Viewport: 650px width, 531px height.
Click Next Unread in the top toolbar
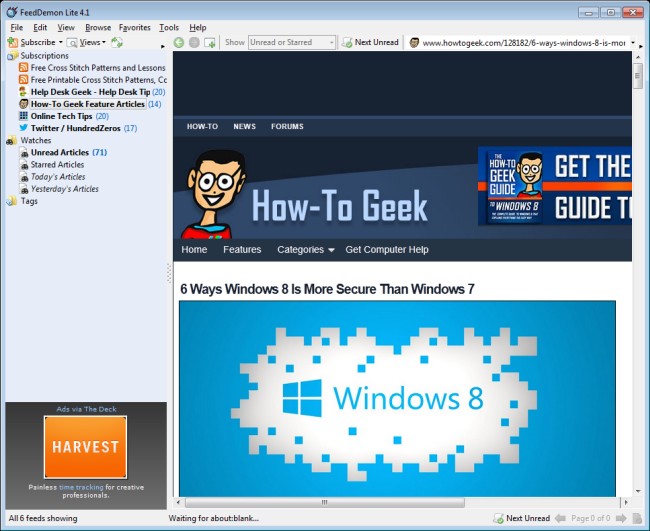coord(371,42)
